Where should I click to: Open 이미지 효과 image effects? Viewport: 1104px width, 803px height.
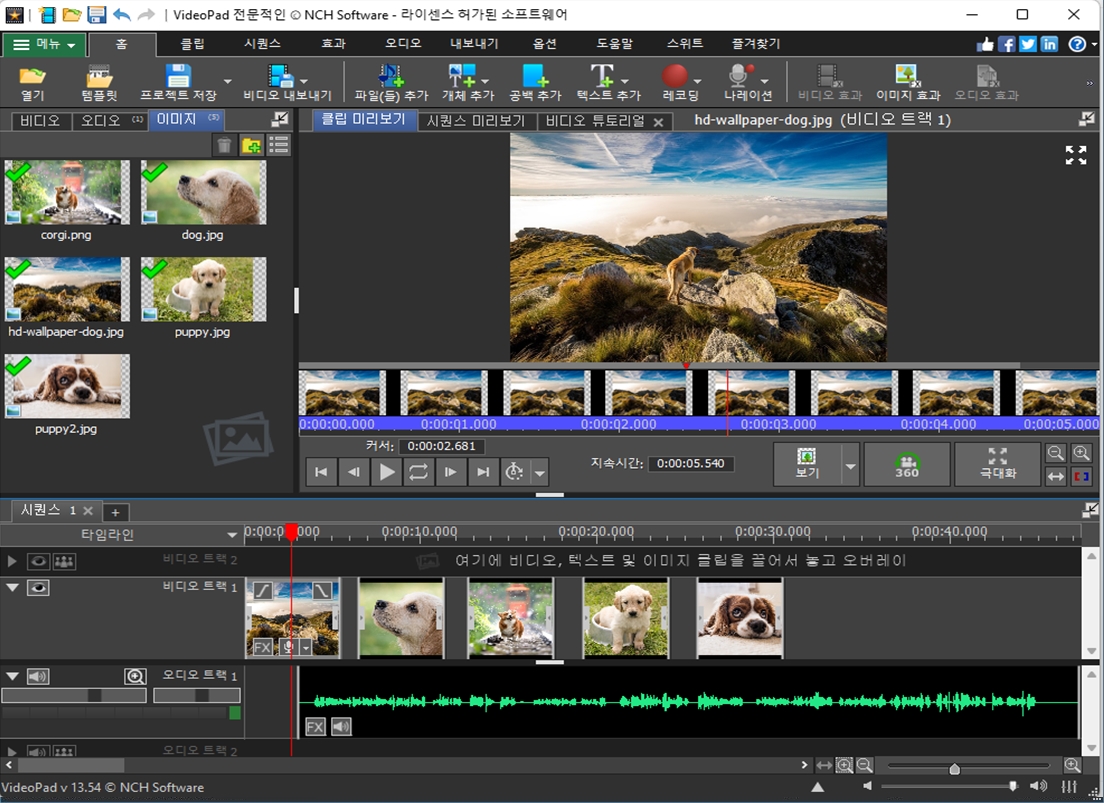[x=908, y=83]
